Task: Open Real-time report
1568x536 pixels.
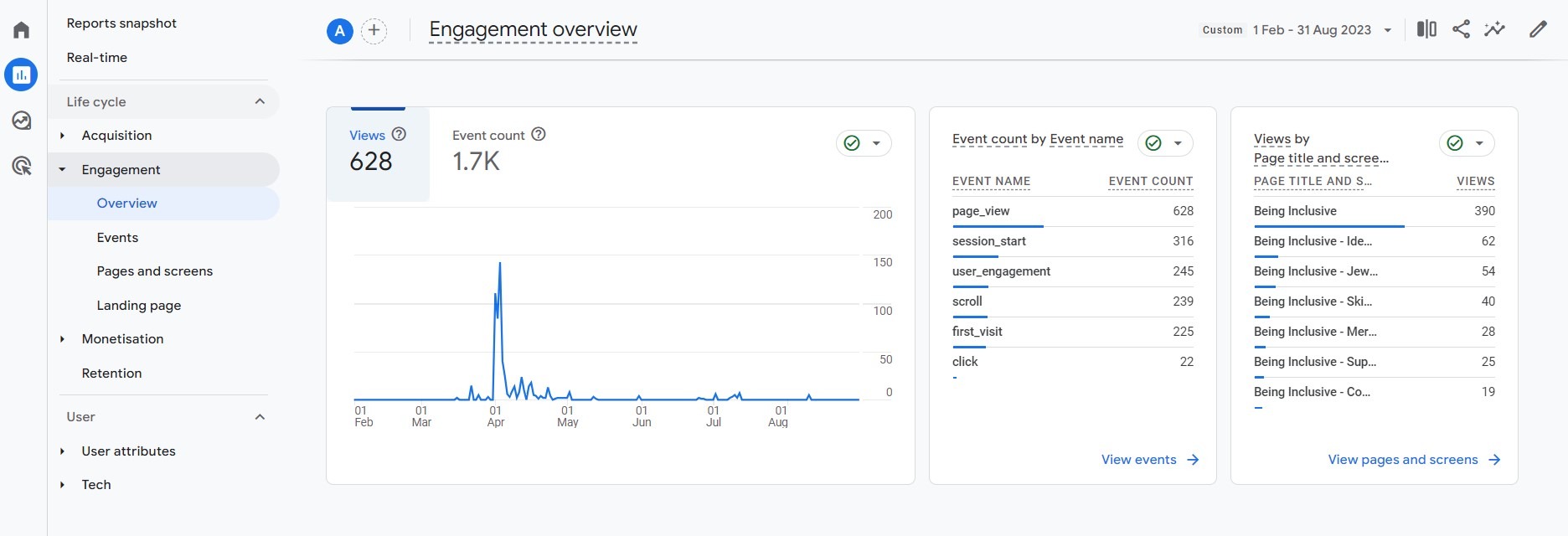Action: [97, 58]
